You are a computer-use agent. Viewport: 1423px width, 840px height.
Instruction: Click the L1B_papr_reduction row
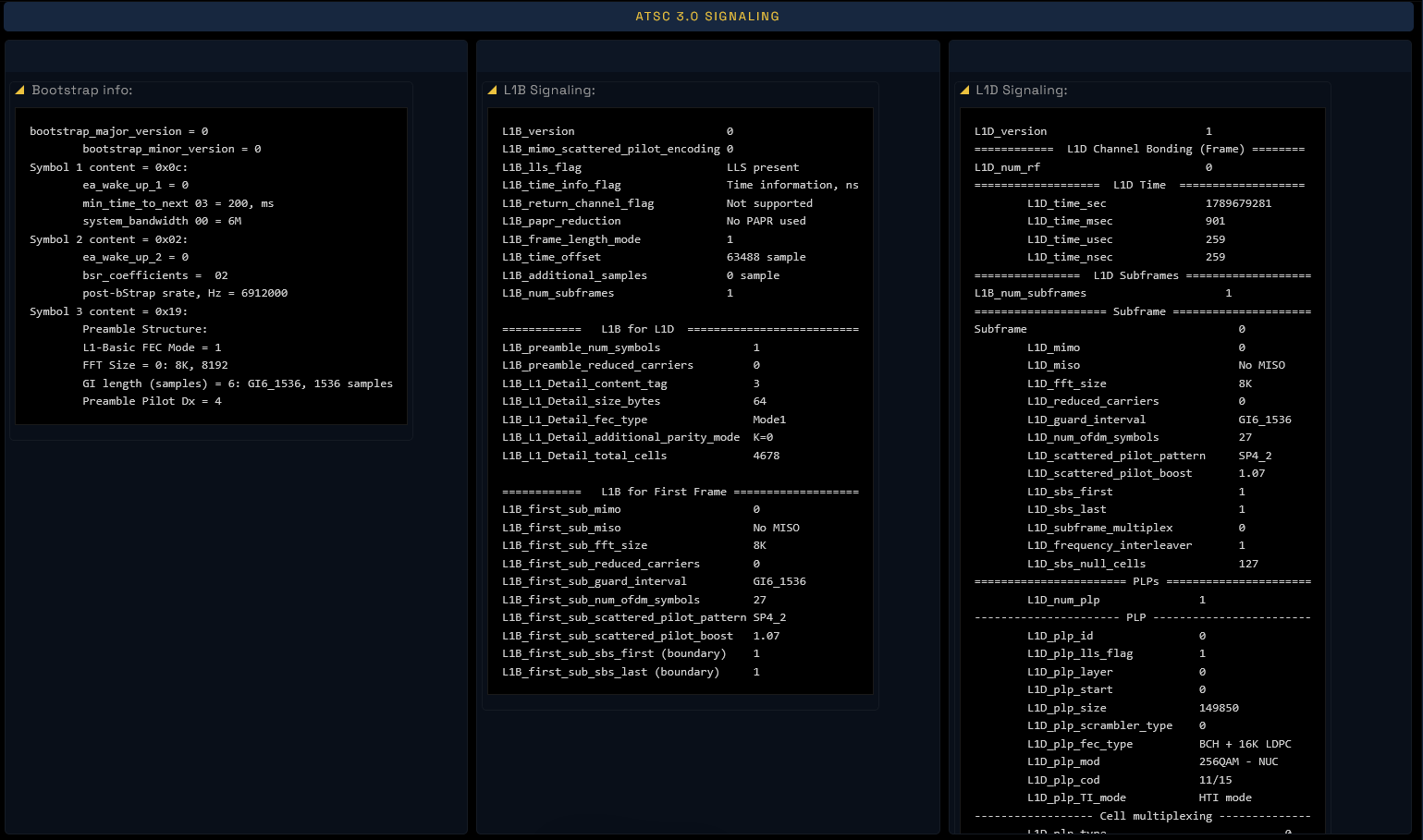coord(654,221)
